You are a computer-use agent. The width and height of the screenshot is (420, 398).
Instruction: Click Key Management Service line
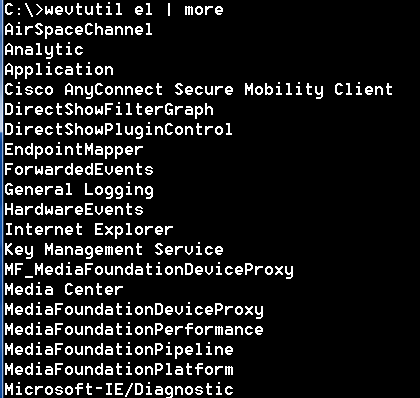(114, 250)
